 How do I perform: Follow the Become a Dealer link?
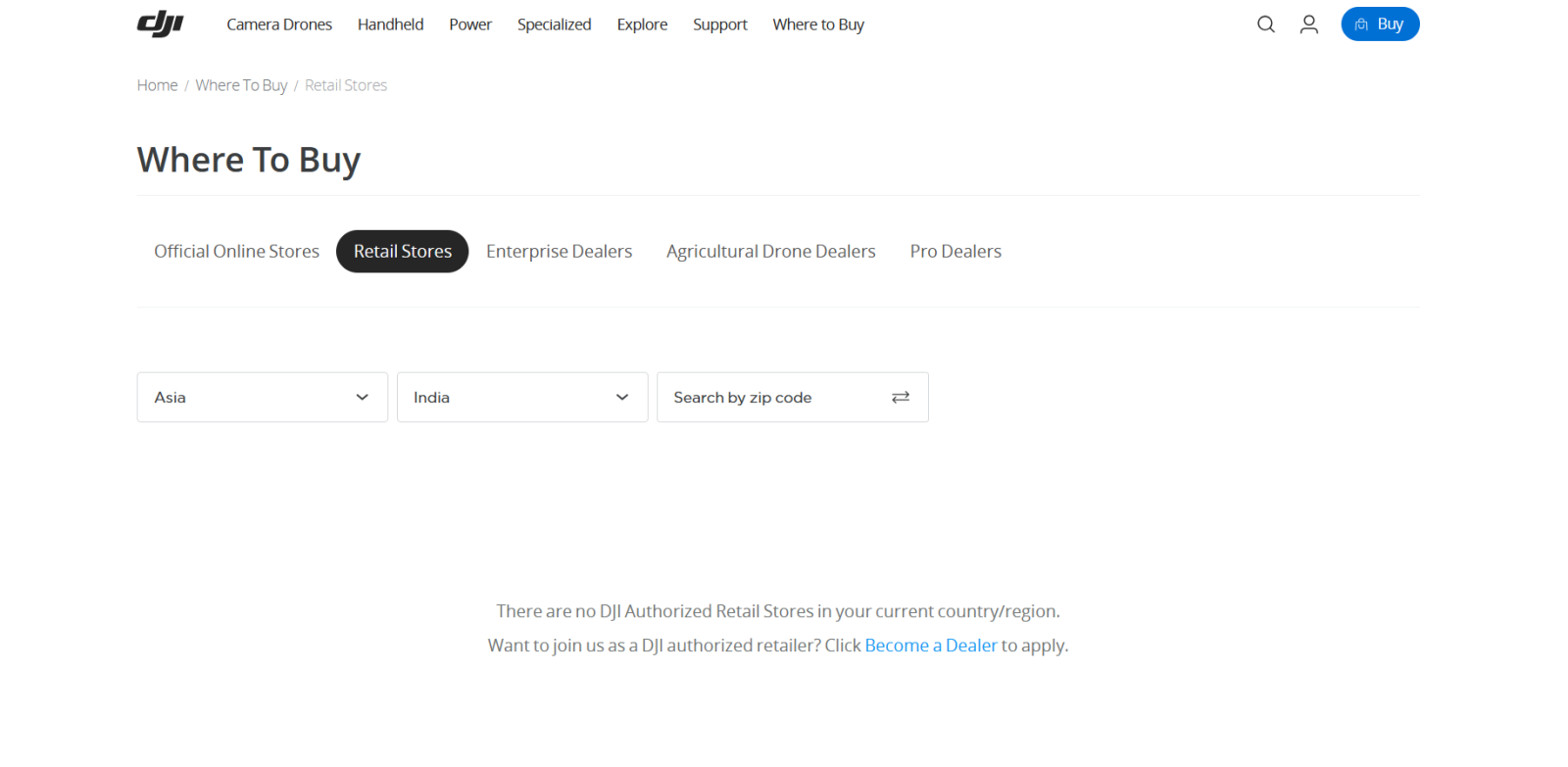point(930,646)
